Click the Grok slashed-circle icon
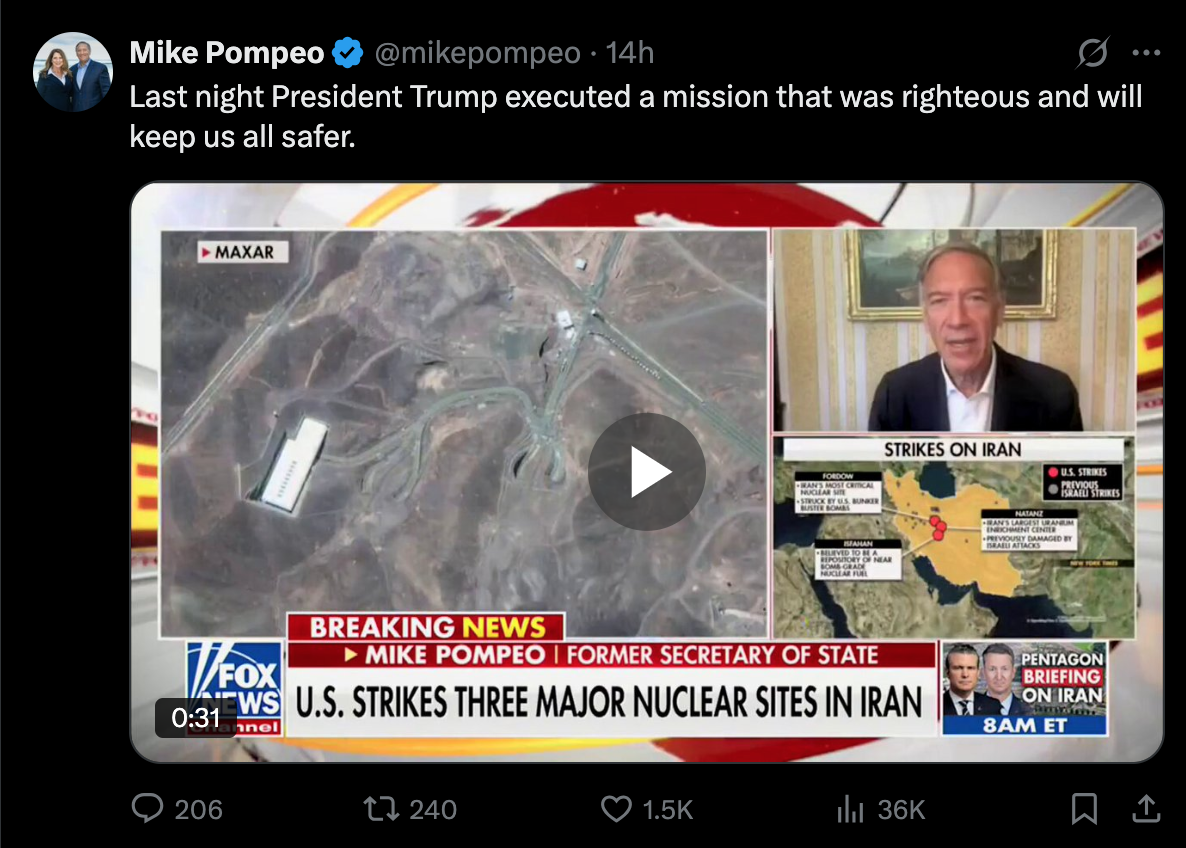The image size is (1186, 848). [1093, 52]
